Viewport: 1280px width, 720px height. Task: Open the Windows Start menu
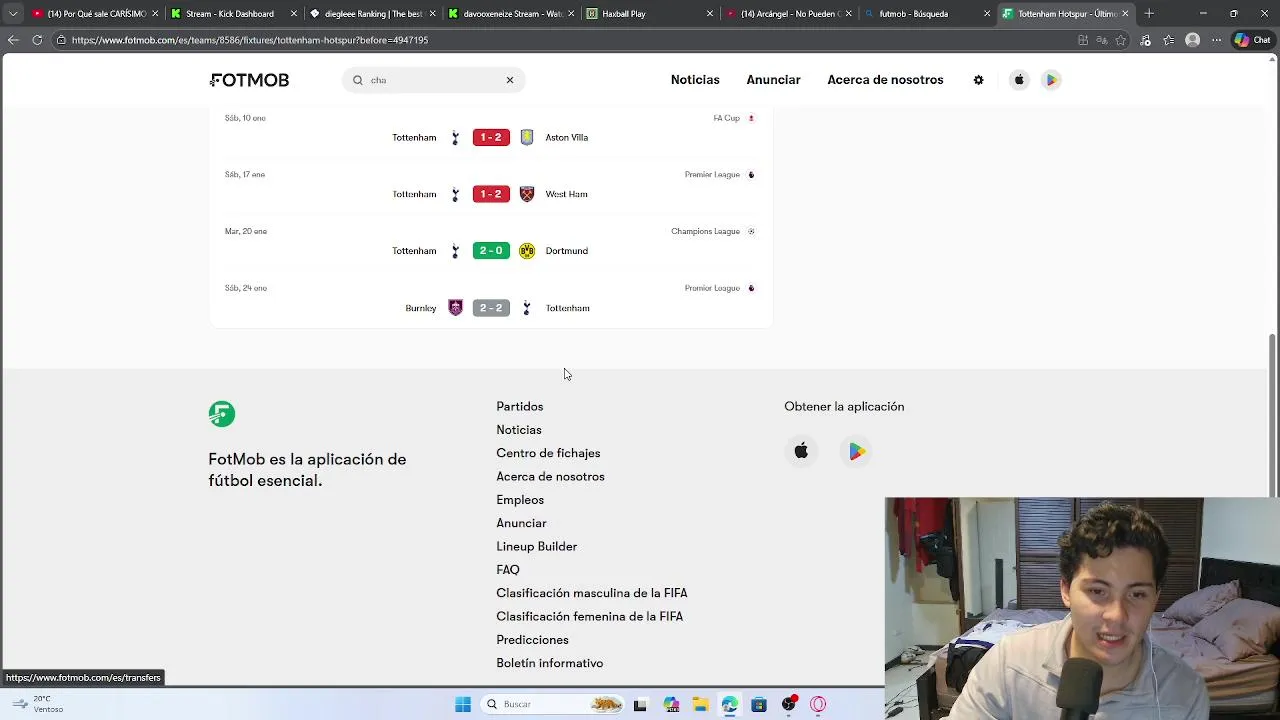click(463, 704)
